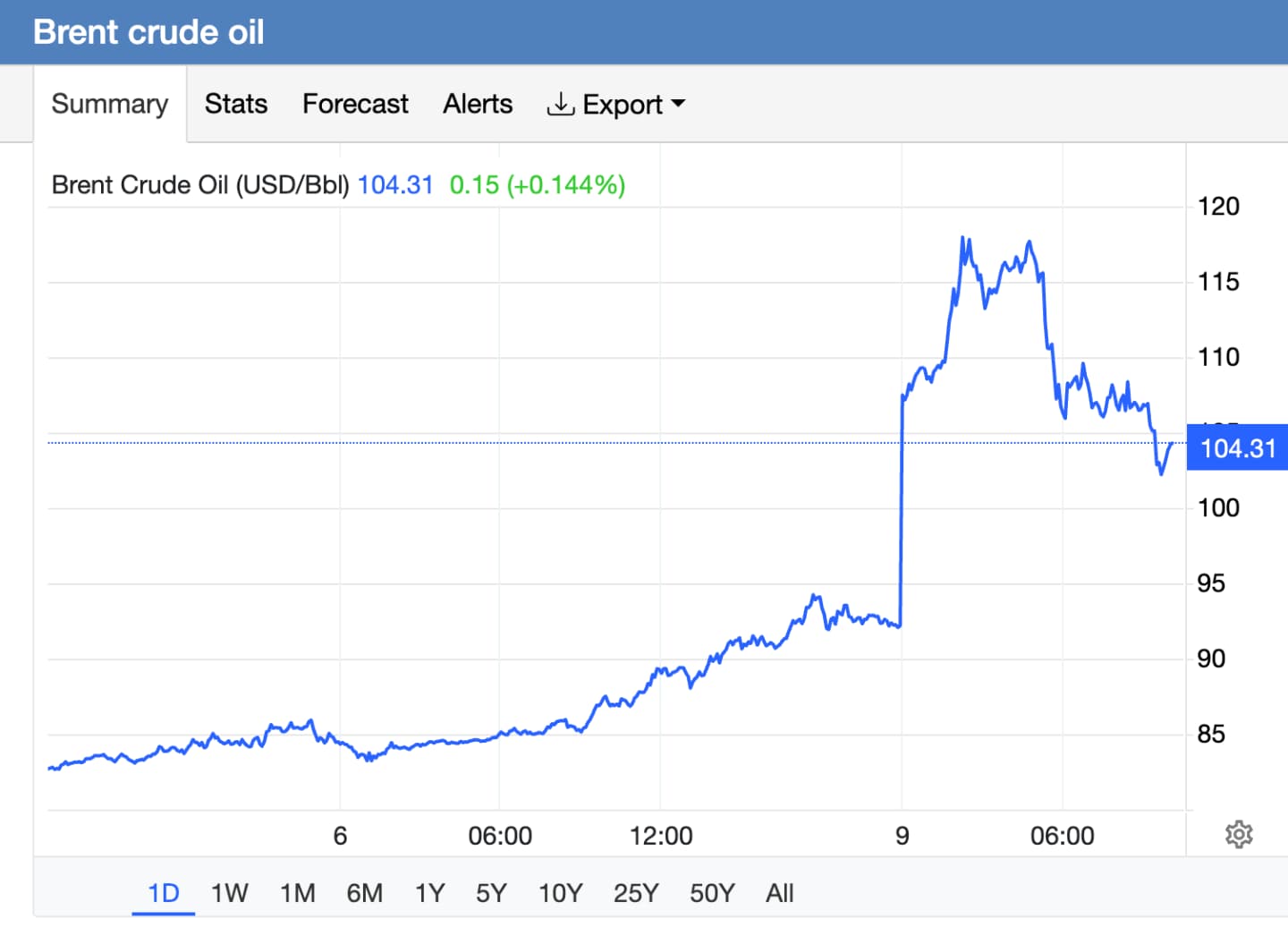Display the 10Y price history
This screenshot has width=1288, height=944.
click(x=560, y=892)
